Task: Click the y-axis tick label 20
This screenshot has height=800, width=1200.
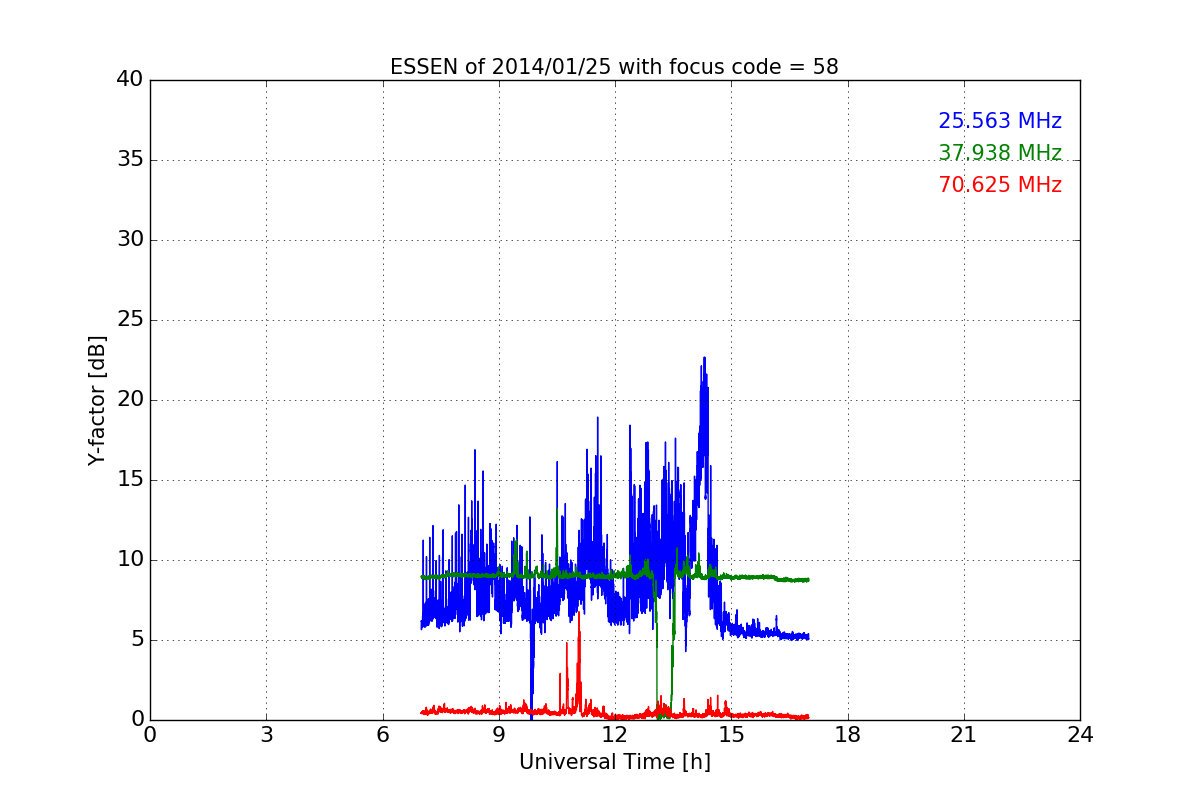Action: point(130,400)
